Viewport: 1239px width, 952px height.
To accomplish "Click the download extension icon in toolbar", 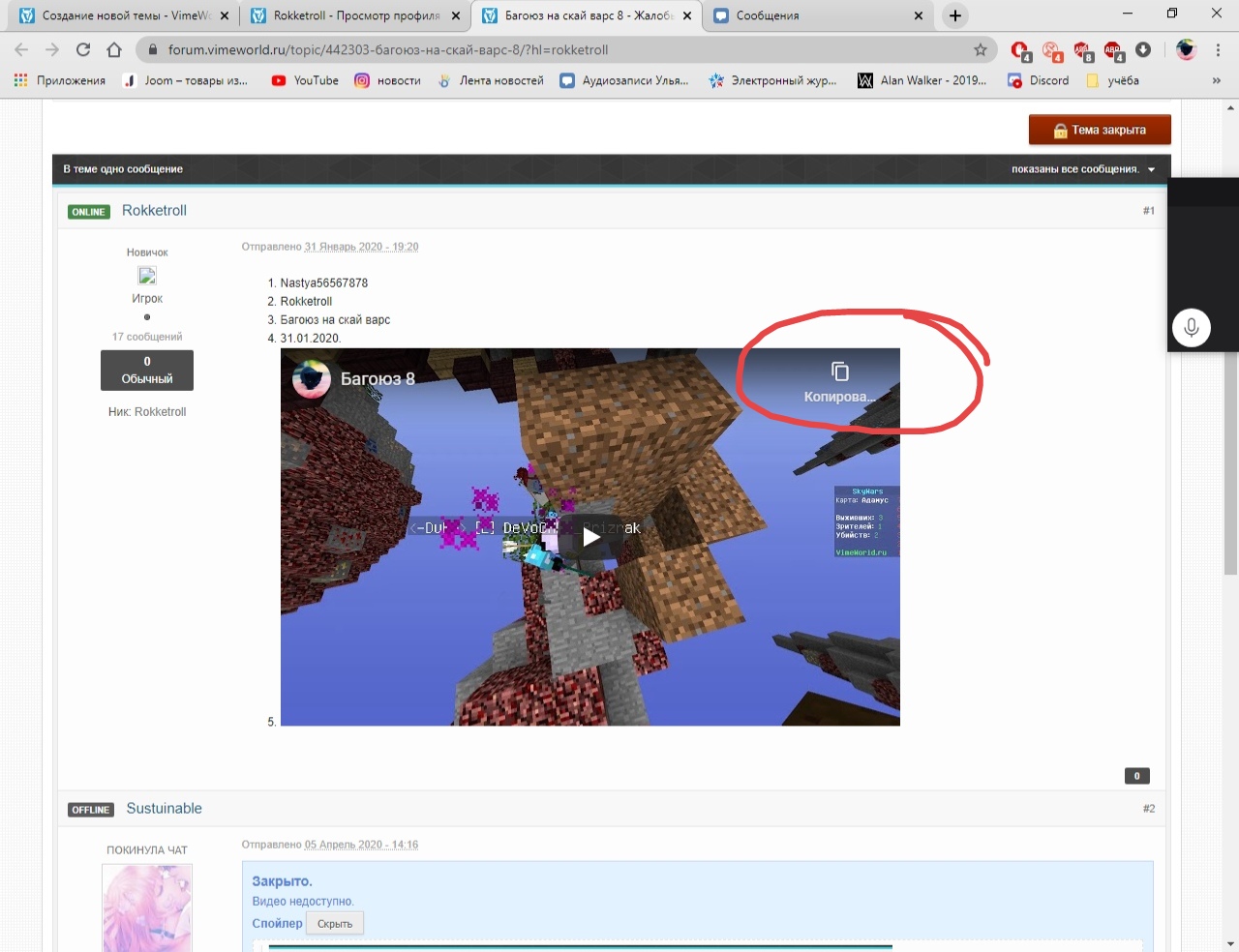I will pos(1143,49).
